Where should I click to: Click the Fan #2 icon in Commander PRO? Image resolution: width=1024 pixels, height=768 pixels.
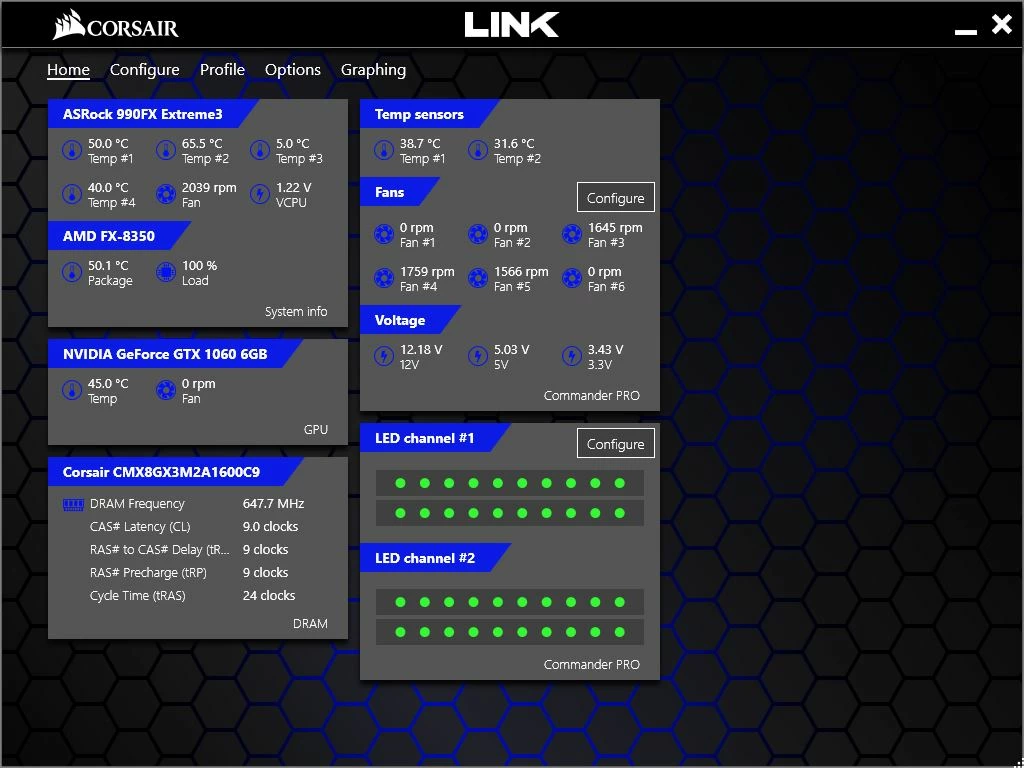tap(478, 234)
